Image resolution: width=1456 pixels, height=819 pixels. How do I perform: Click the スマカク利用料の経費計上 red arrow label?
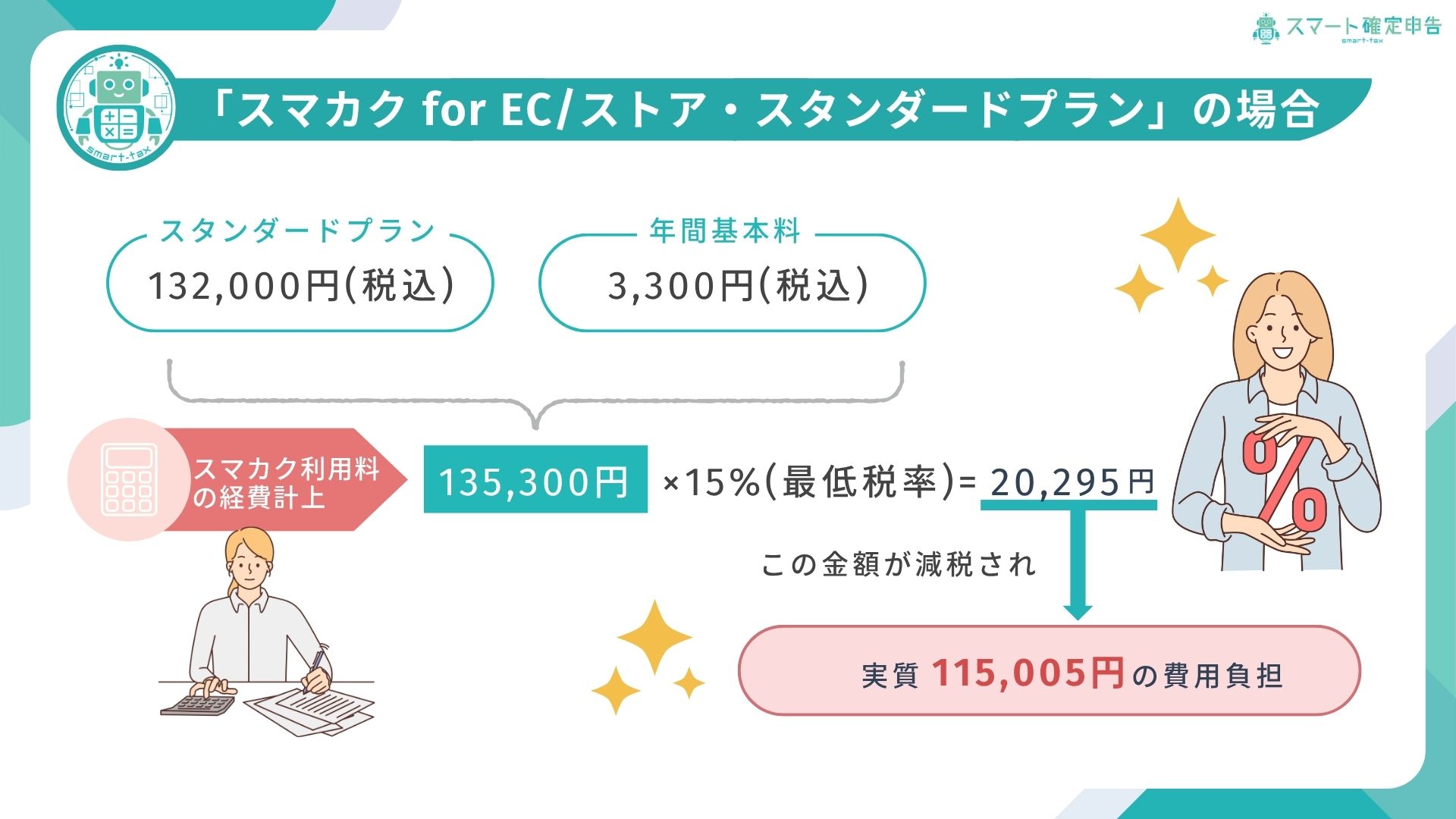click(287, 481)
